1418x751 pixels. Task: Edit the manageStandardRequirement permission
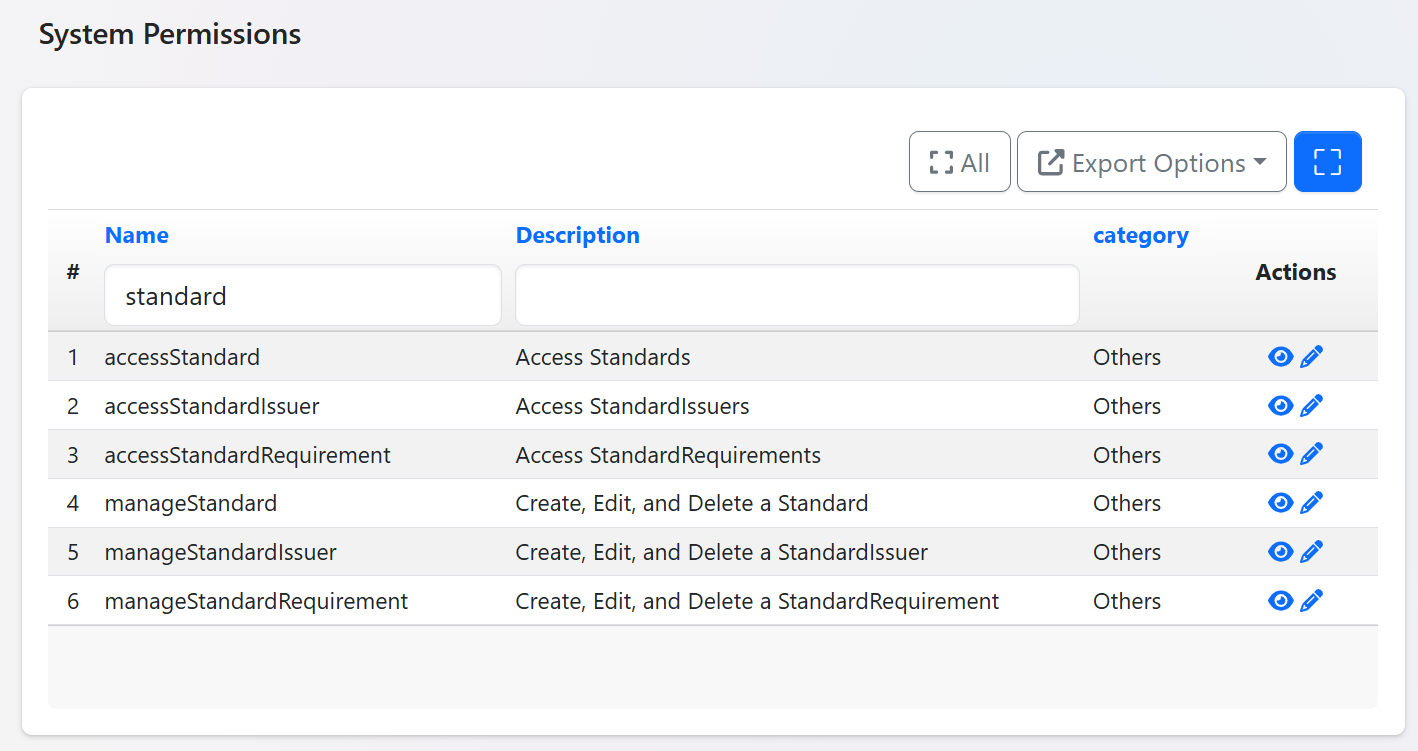1311,601
